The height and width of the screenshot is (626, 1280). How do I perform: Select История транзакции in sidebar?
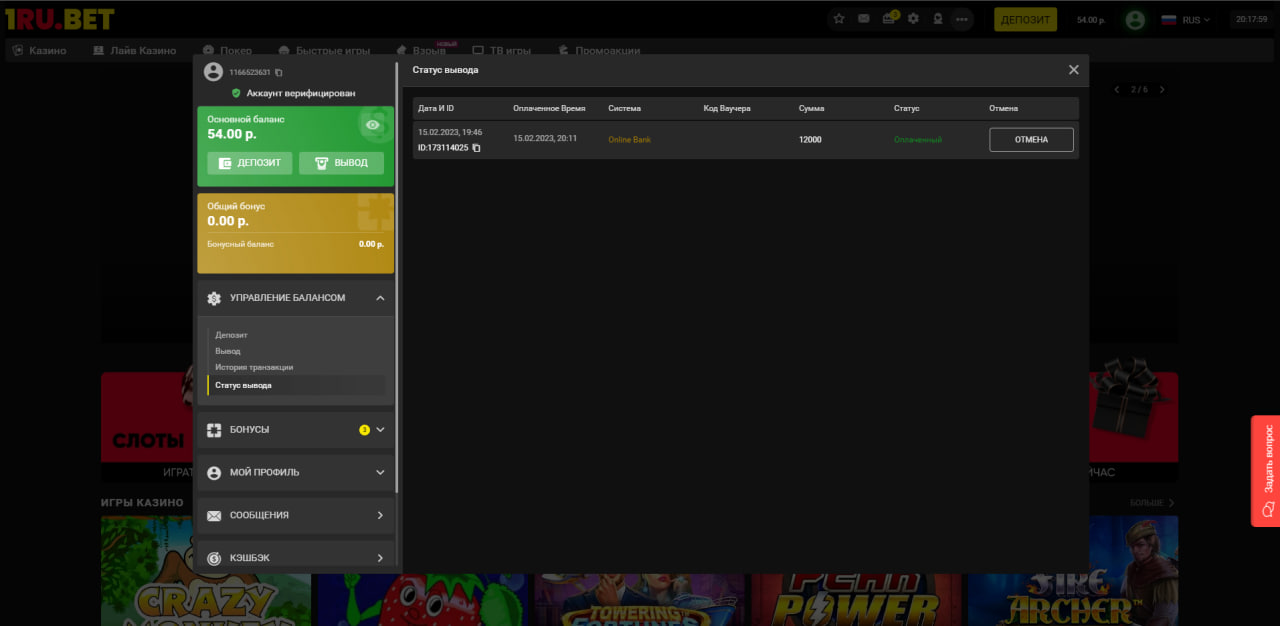coord(254,367)
